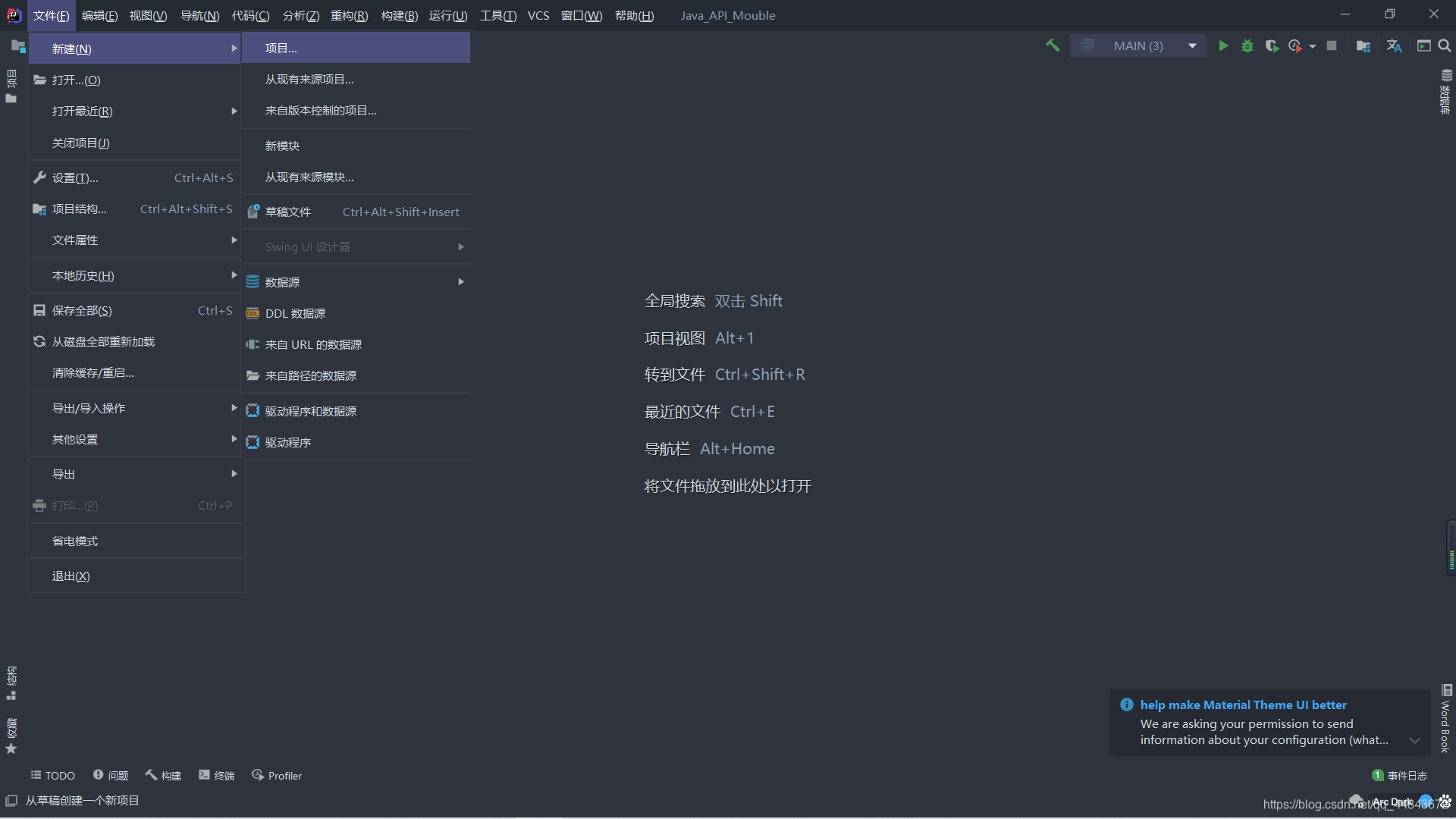Choose 从现有来源模块...

pyautogui.click(x=356, y=177)
